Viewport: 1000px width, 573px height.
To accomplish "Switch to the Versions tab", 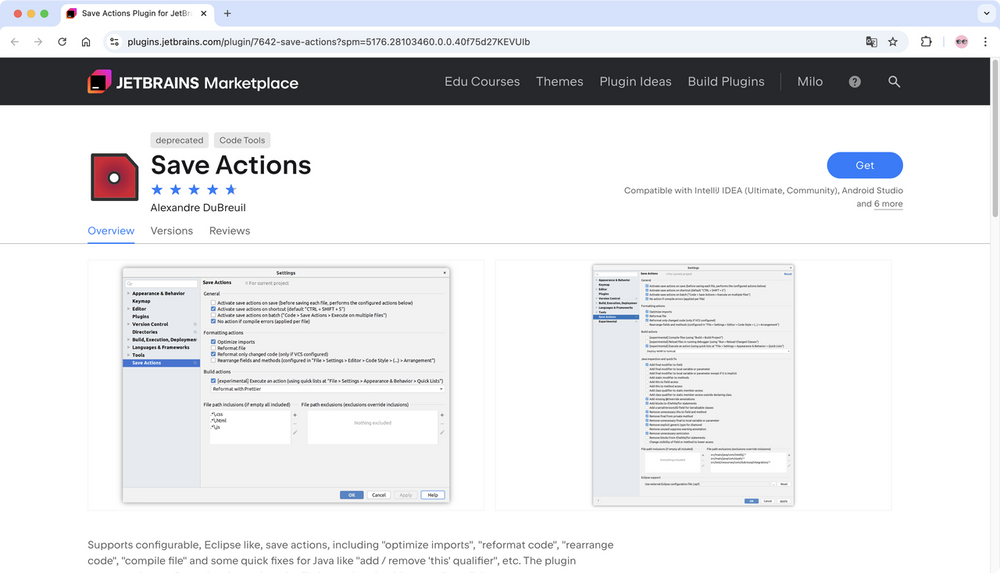I will 171,231.
